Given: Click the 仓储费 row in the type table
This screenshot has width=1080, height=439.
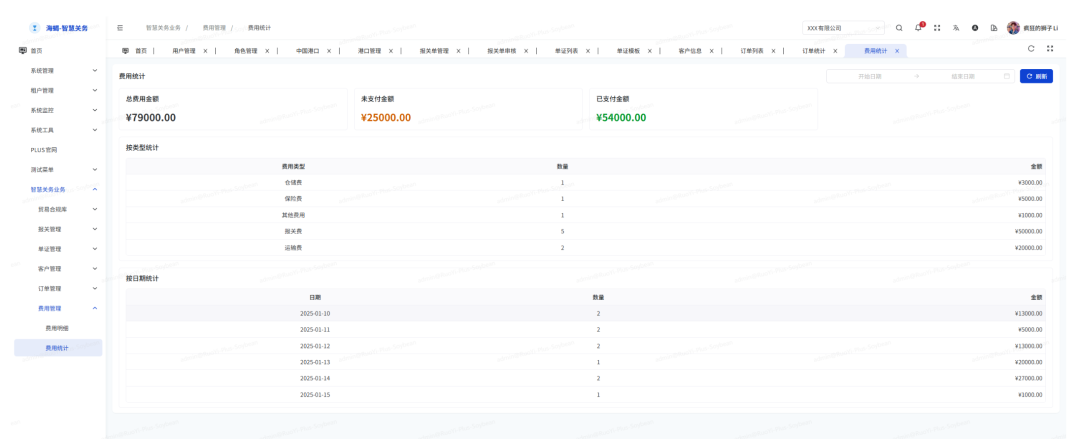Looking at the screenshot, I should point(585,183).
